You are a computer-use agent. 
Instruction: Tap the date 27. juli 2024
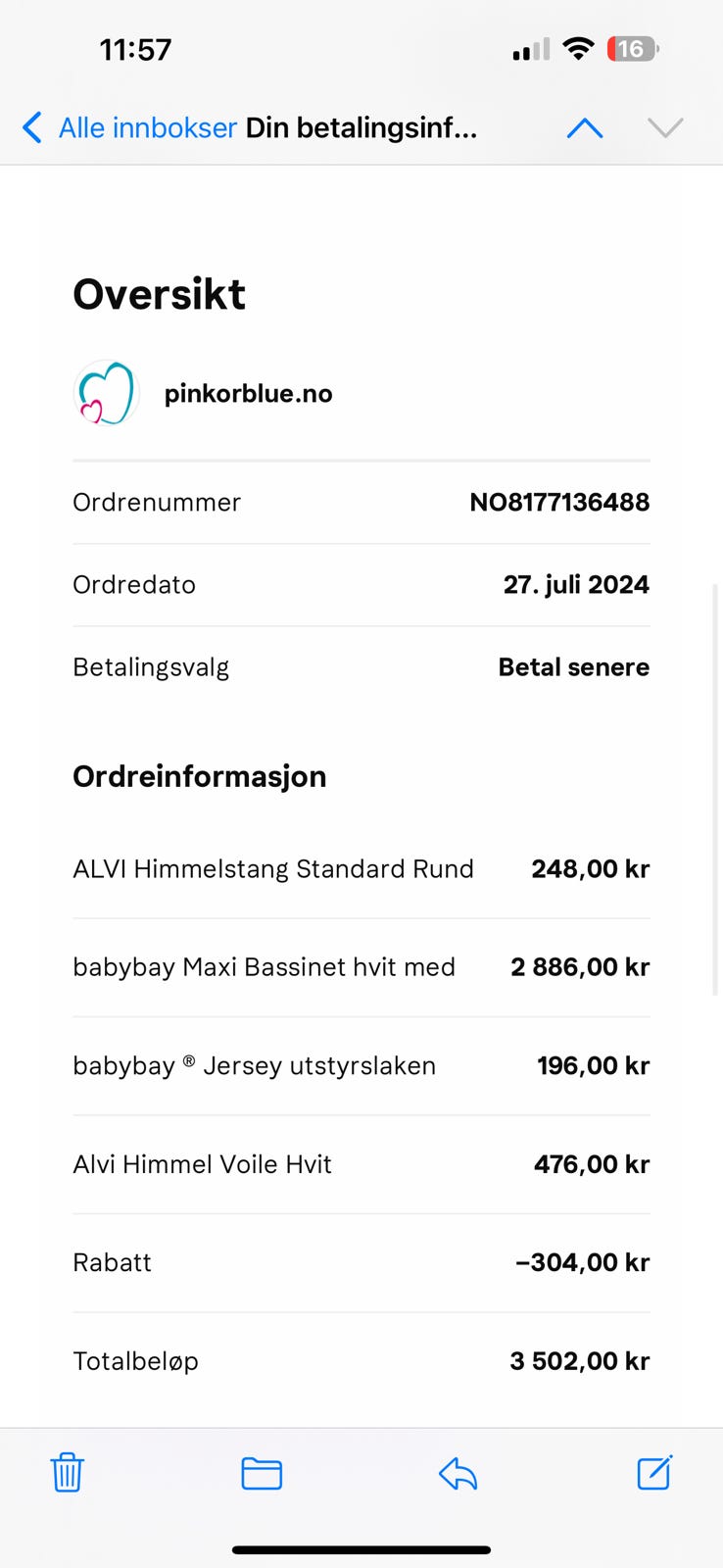click(576, 584)
